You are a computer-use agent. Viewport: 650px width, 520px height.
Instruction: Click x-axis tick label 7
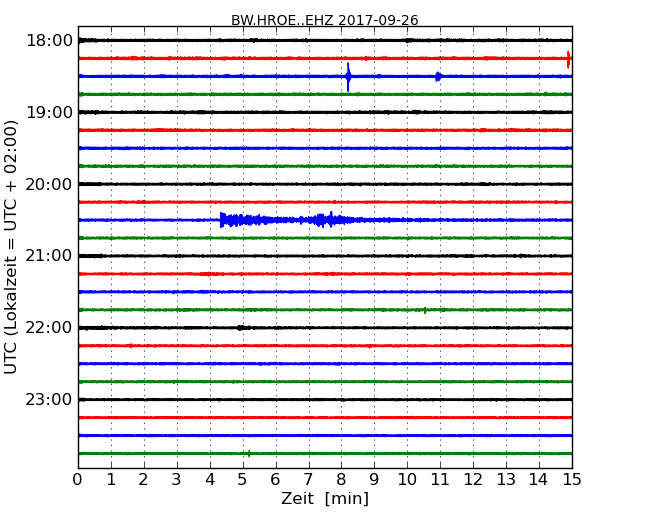click(x=308, y=480)
